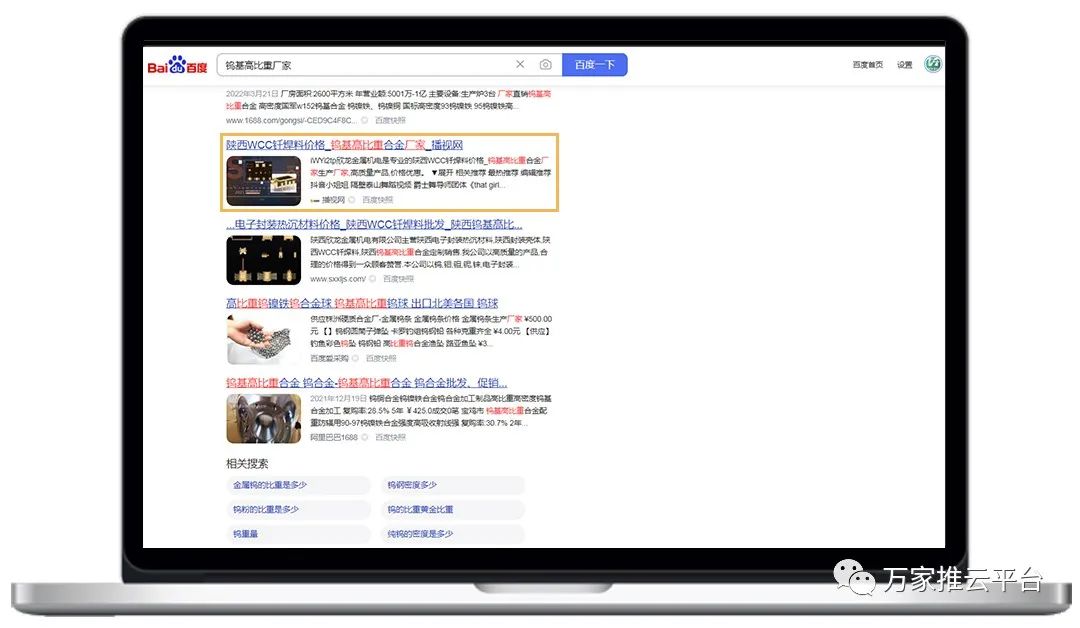Open the 钨基高比重合金 钨合金批发 result title

tap(366, 382)
